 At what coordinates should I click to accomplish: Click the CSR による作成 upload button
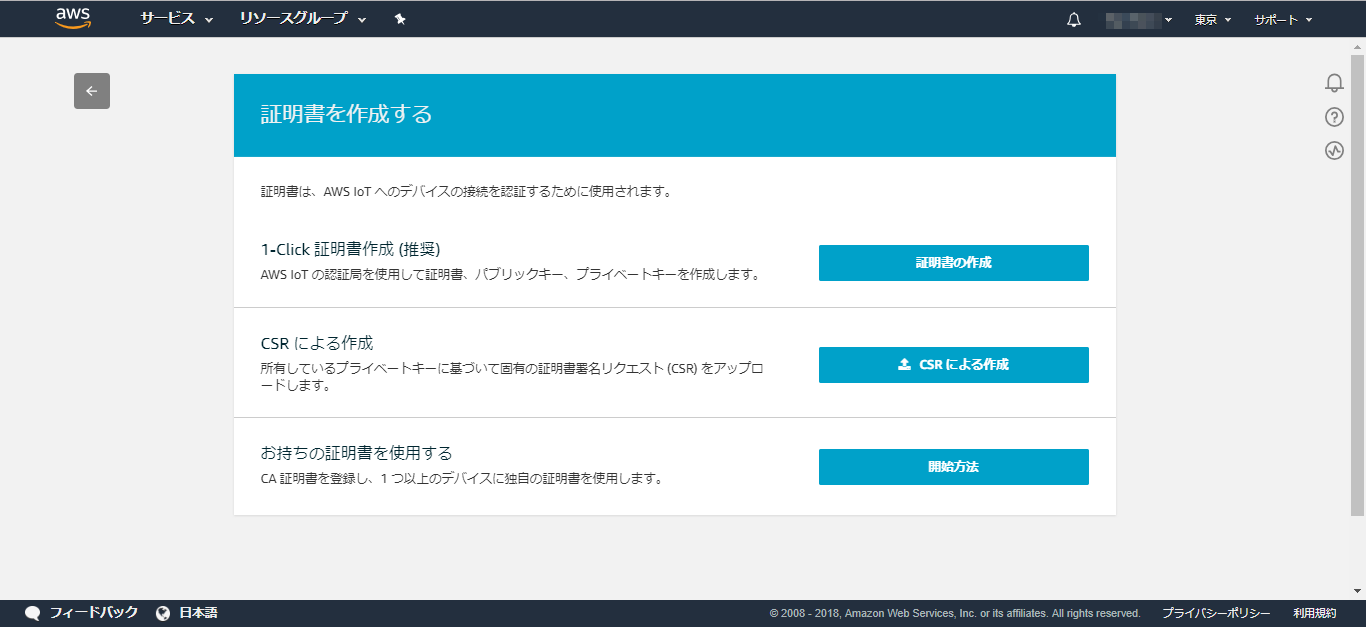coord(954,365)
